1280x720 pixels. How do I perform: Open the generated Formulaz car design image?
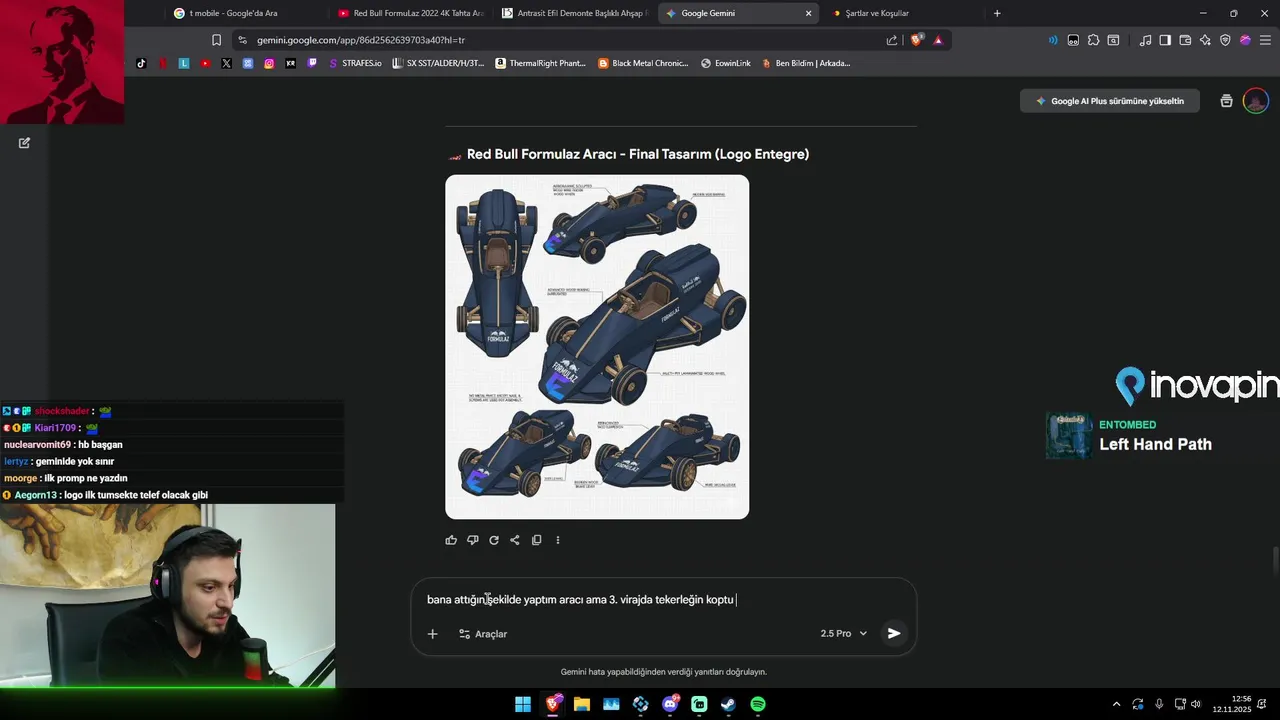[x=597, y=347]
